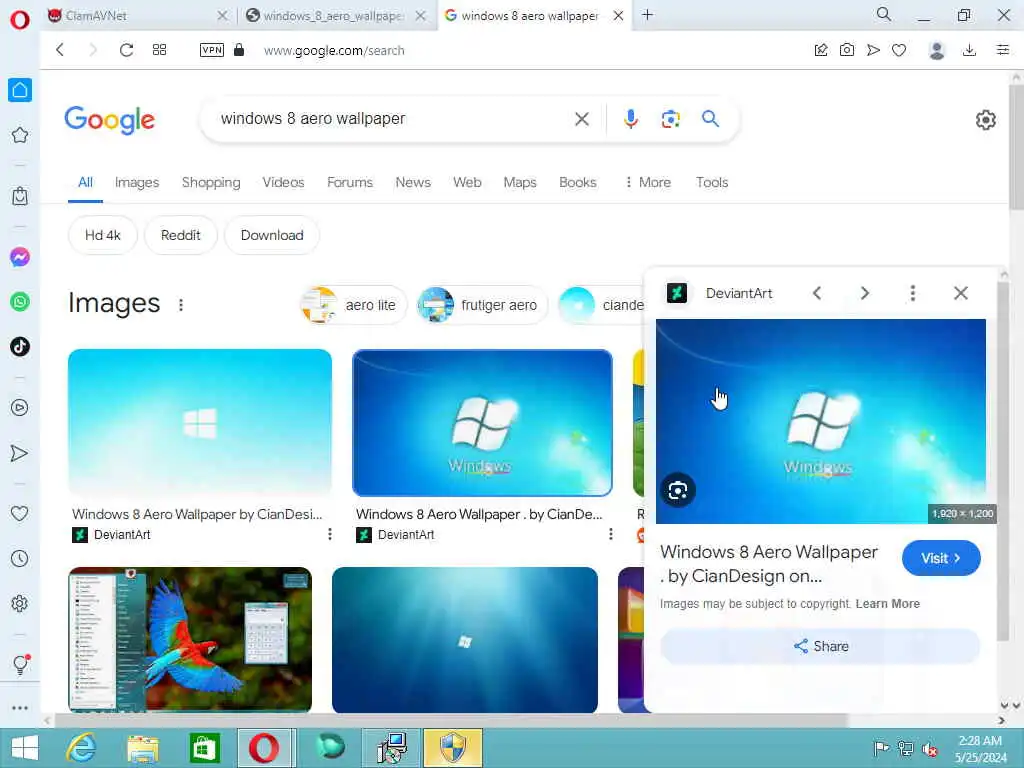Image resolution: width=1024 pixels, height=768 pixels.
Task: Search in tabs magnifier icon
Action: (884, 14)
